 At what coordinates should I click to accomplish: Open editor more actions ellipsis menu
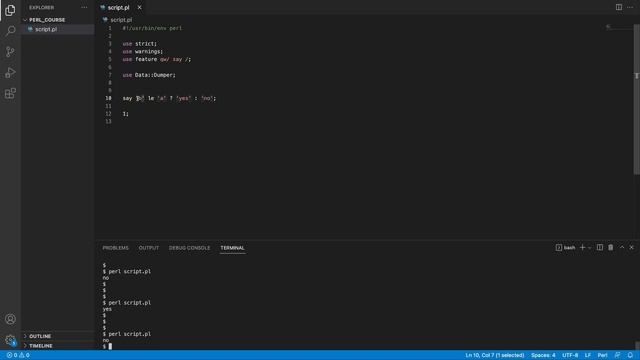click(x=630, y=7)
